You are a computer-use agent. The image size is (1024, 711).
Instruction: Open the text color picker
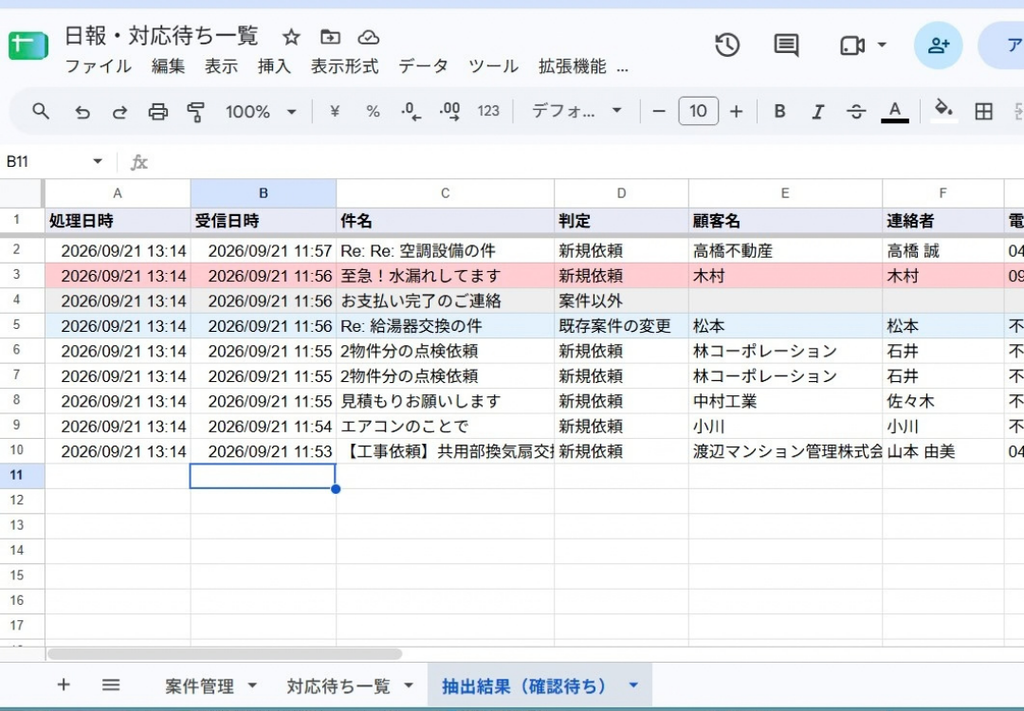(895, 112)
